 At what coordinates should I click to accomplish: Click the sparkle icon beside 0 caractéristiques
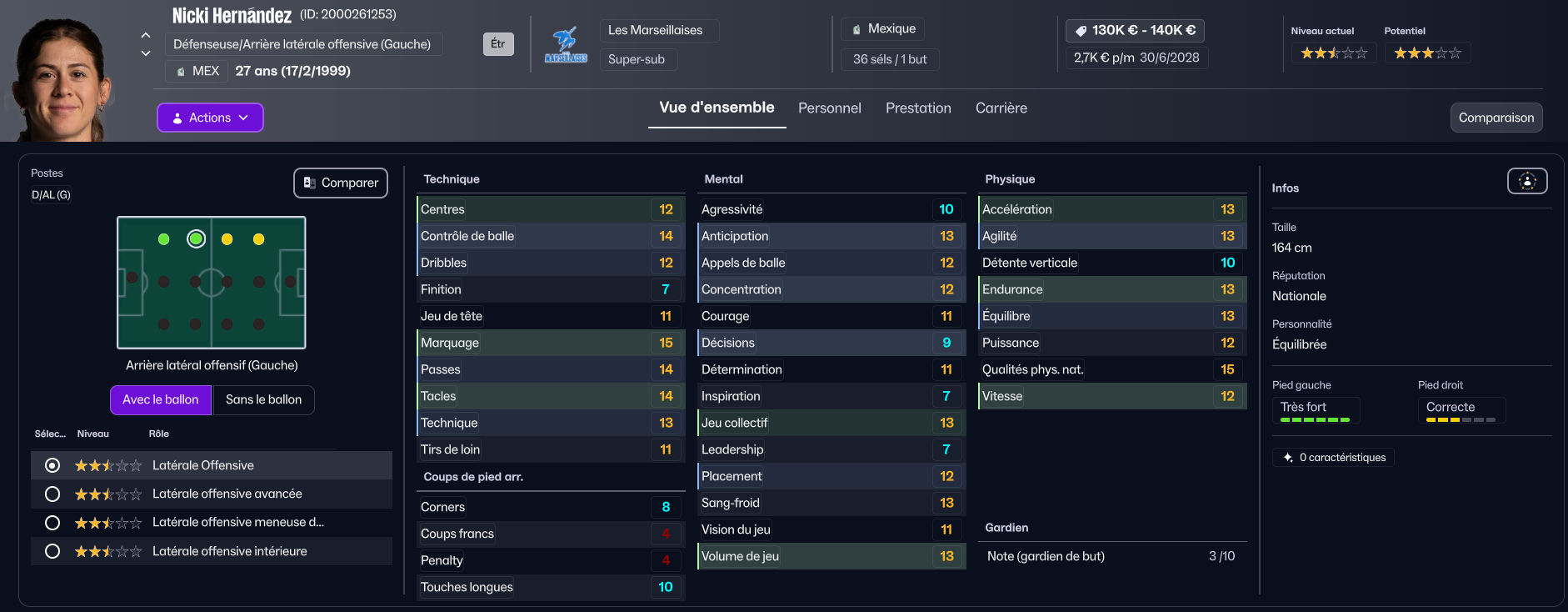tap(1288, 458)
